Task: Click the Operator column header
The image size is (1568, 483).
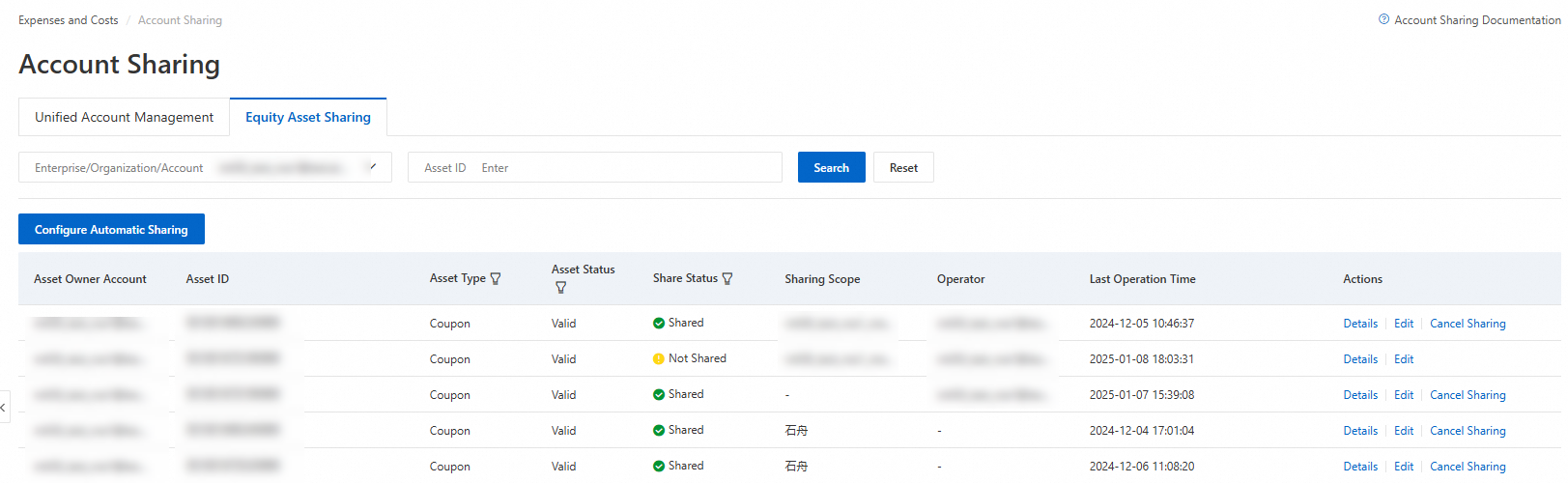Action: [x=961, y=279]
